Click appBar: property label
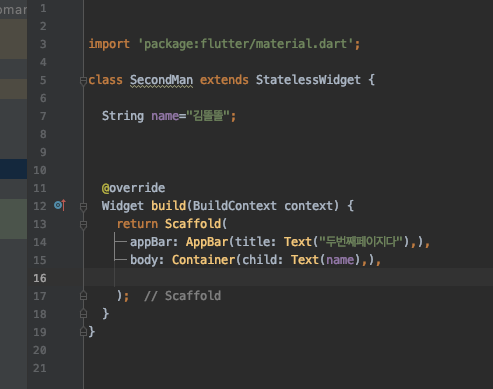 click(x=154, y=242)
